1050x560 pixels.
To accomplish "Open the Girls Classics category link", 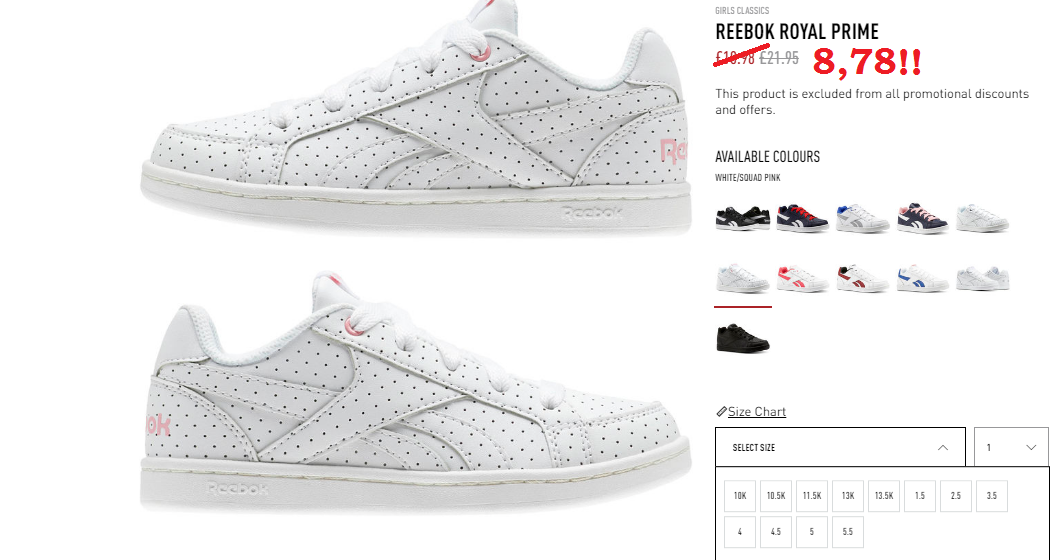I will click(x=742, y=11).
